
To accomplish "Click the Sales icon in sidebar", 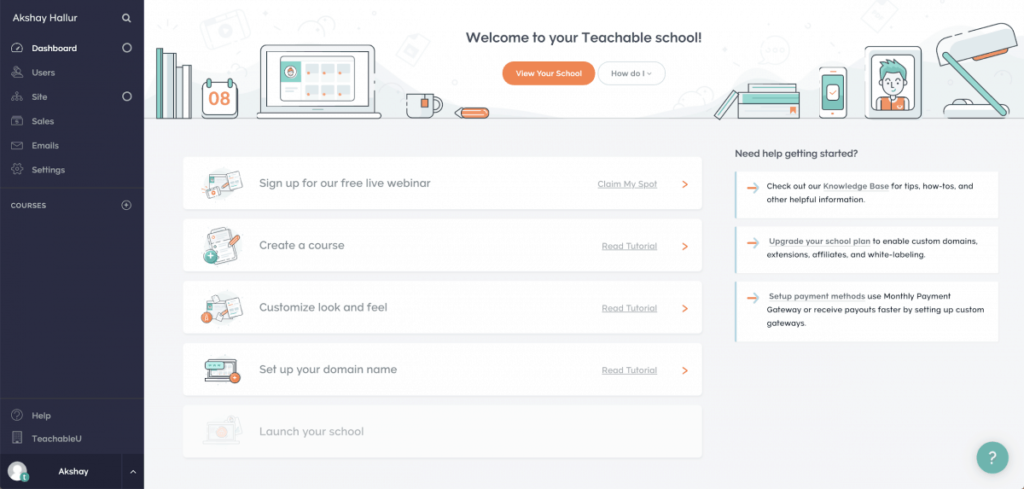I will point(18,121).
